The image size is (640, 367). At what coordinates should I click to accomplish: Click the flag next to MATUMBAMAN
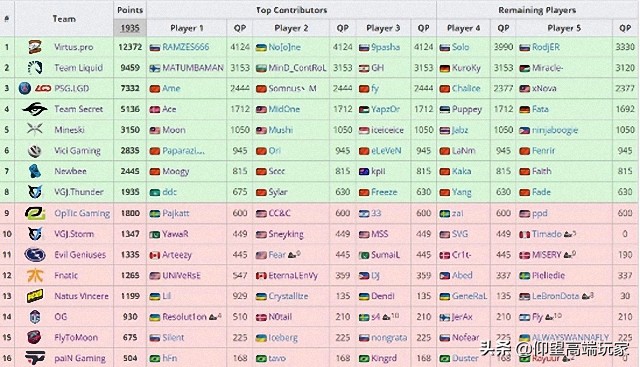155,68
